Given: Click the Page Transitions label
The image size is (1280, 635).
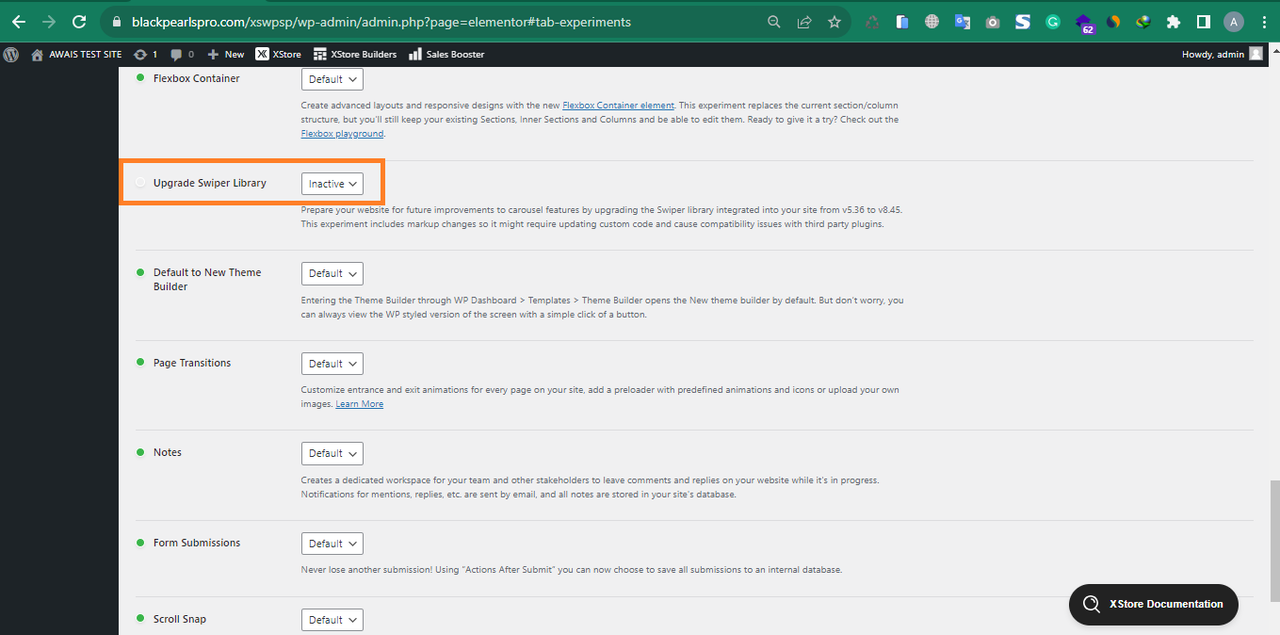Looking at the screenshot, I should (192, 363).
